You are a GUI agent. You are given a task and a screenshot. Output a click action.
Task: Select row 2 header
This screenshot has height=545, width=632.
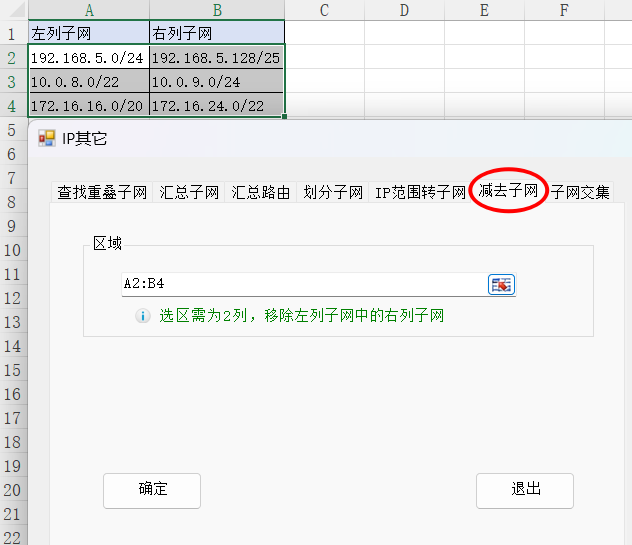coord(13,57)
